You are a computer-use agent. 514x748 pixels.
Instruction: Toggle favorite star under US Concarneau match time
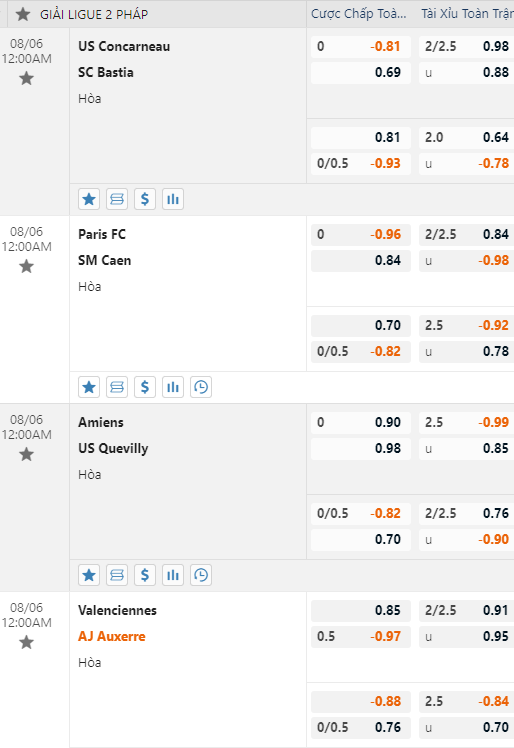(x=26, y=78)
